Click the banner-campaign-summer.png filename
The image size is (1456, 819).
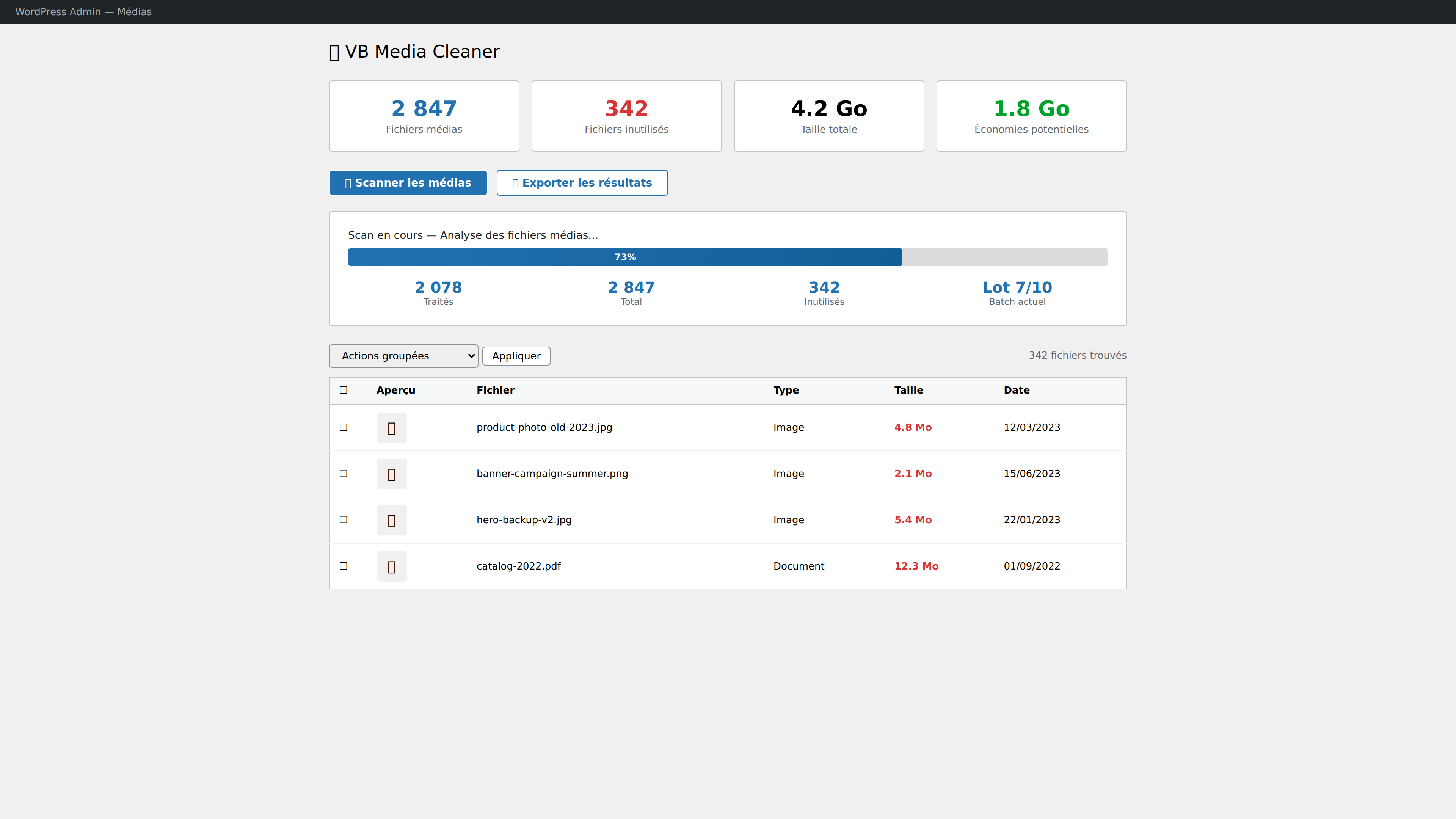(x=552, y=474)
